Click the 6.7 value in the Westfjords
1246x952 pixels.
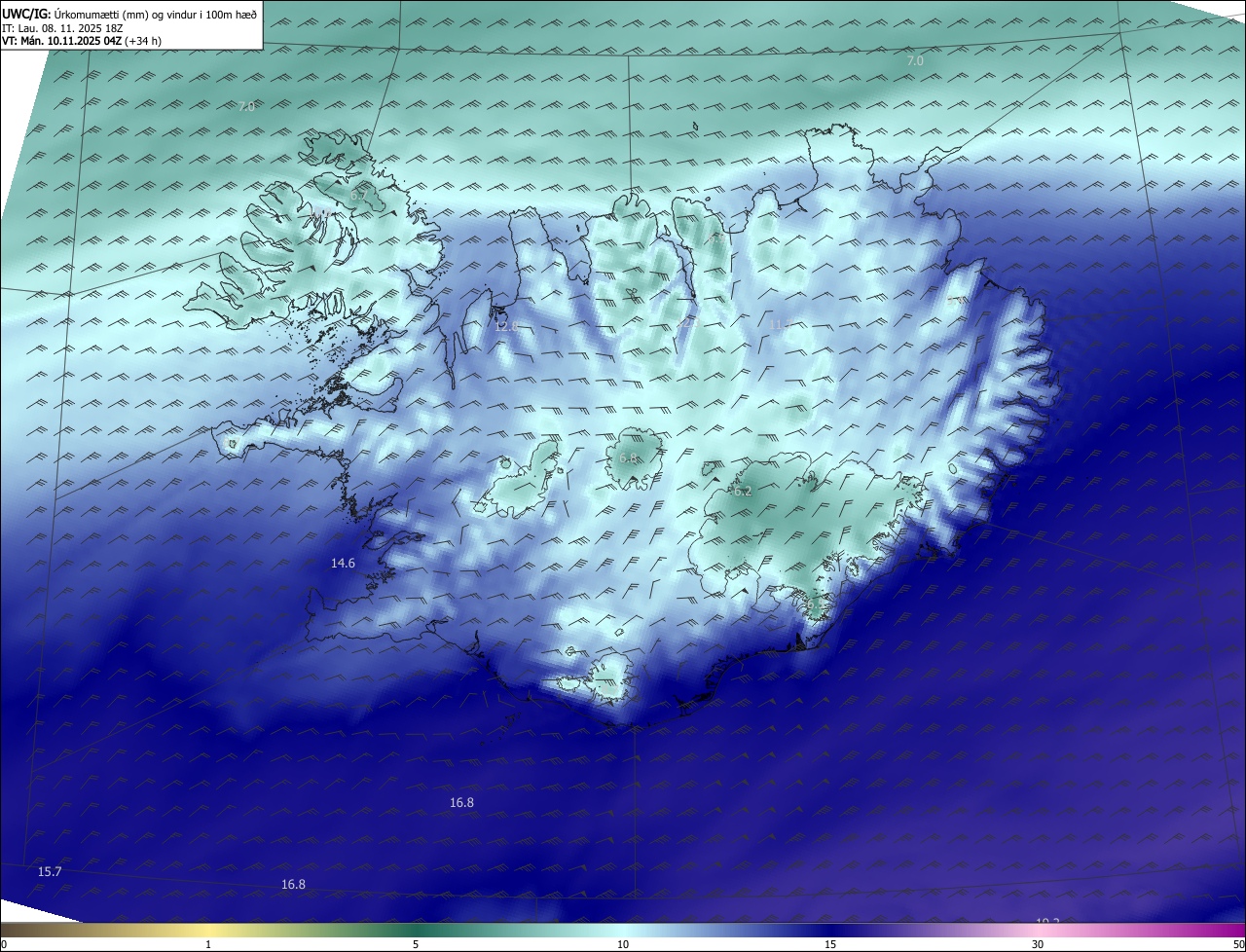[358, 196]
